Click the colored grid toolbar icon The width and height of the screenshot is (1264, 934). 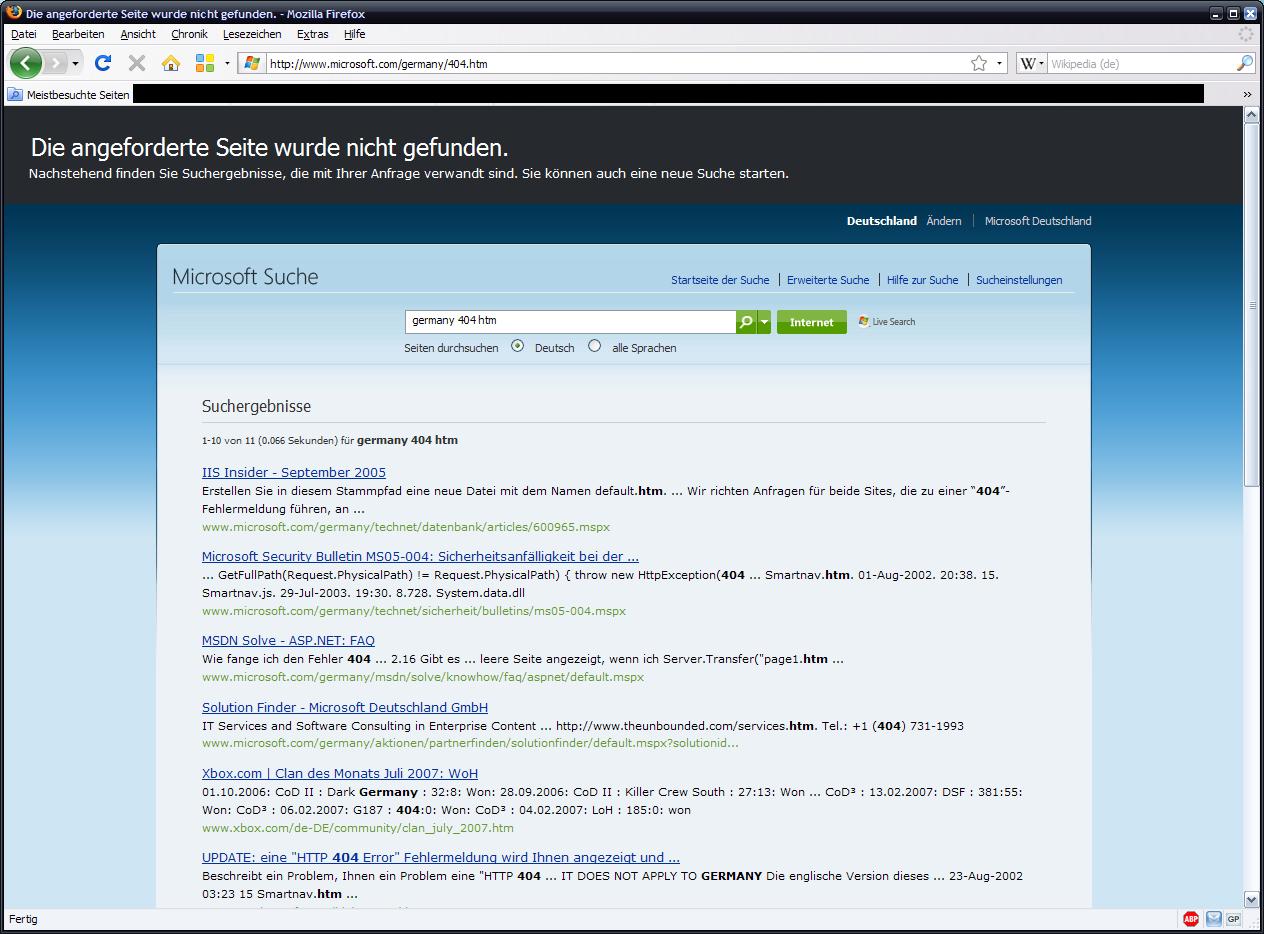click(205, 63)
